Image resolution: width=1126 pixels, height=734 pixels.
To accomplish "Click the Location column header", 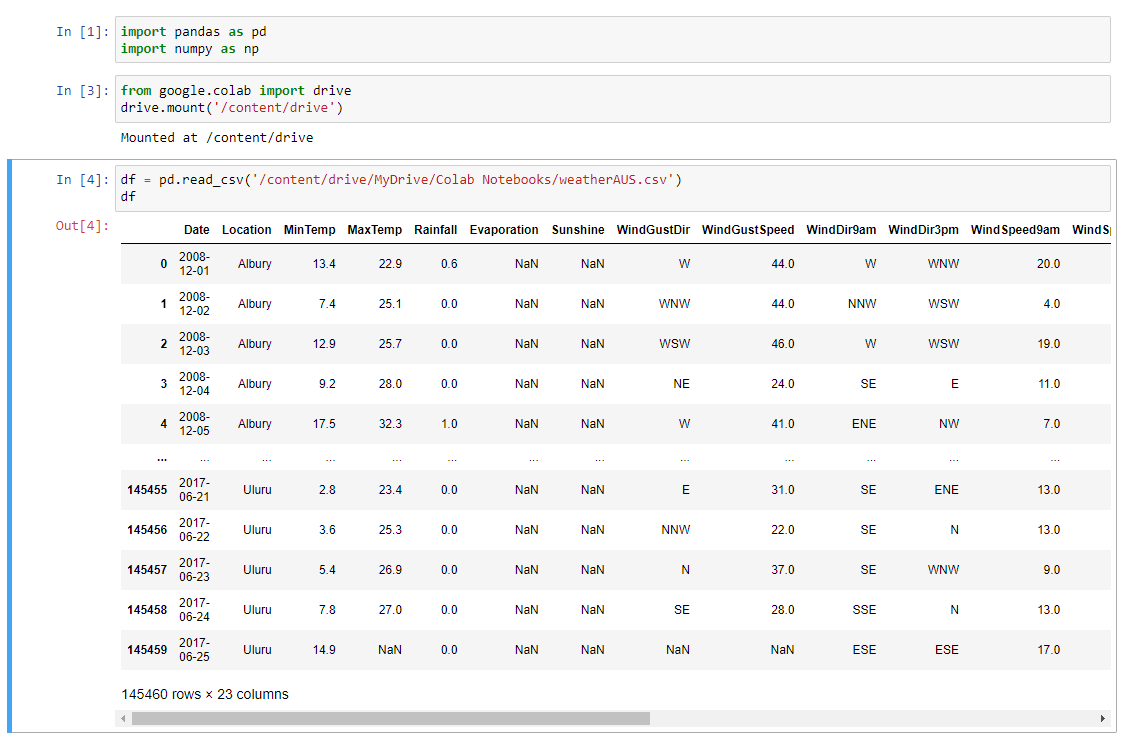I will pyautogui.click(x=246, y=230).
